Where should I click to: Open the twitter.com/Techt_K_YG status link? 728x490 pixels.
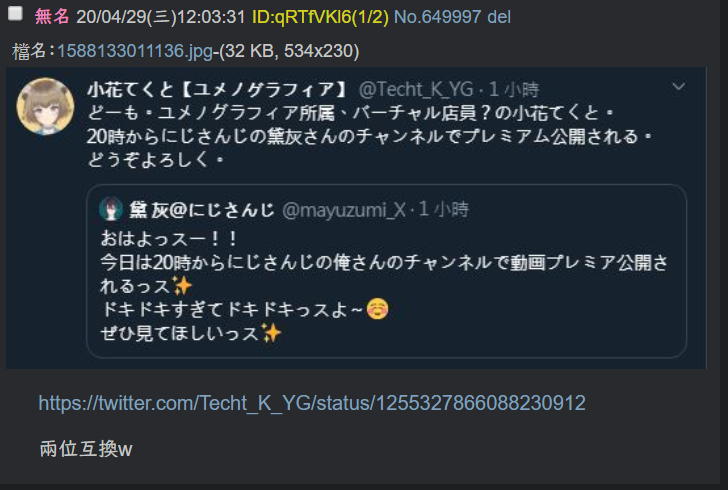[x=312, y=403]
